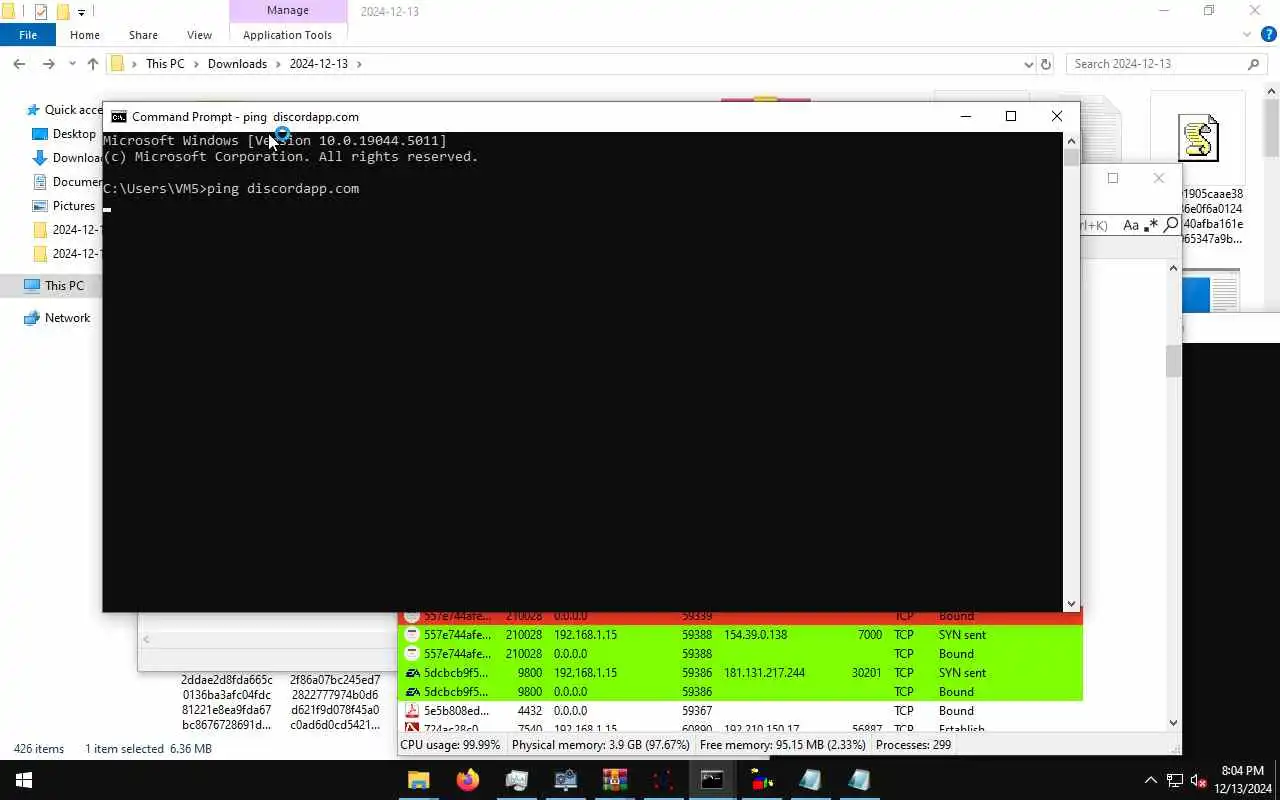Select the Manage contextual tab
The height and width of the screenshot is (800, 1280).
tap(287, 11)
